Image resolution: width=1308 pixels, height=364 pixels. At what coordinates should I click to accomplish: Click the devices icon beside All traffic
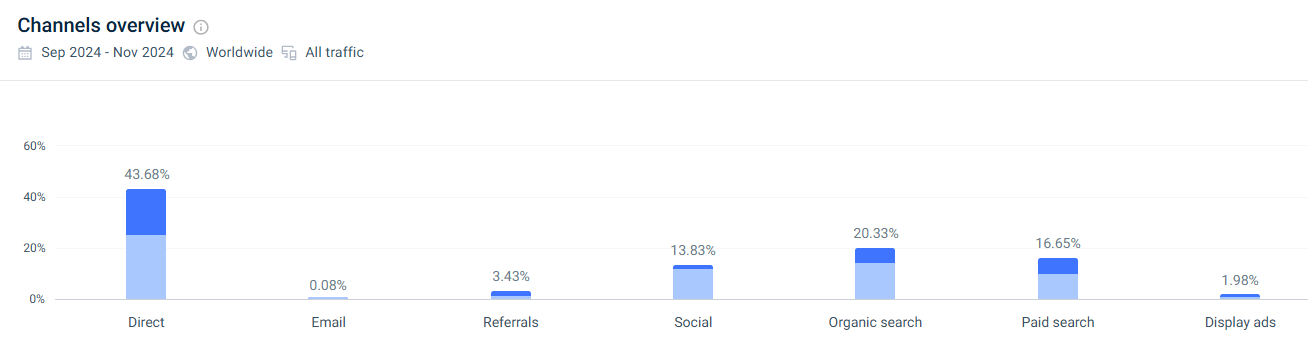(289, 53)
